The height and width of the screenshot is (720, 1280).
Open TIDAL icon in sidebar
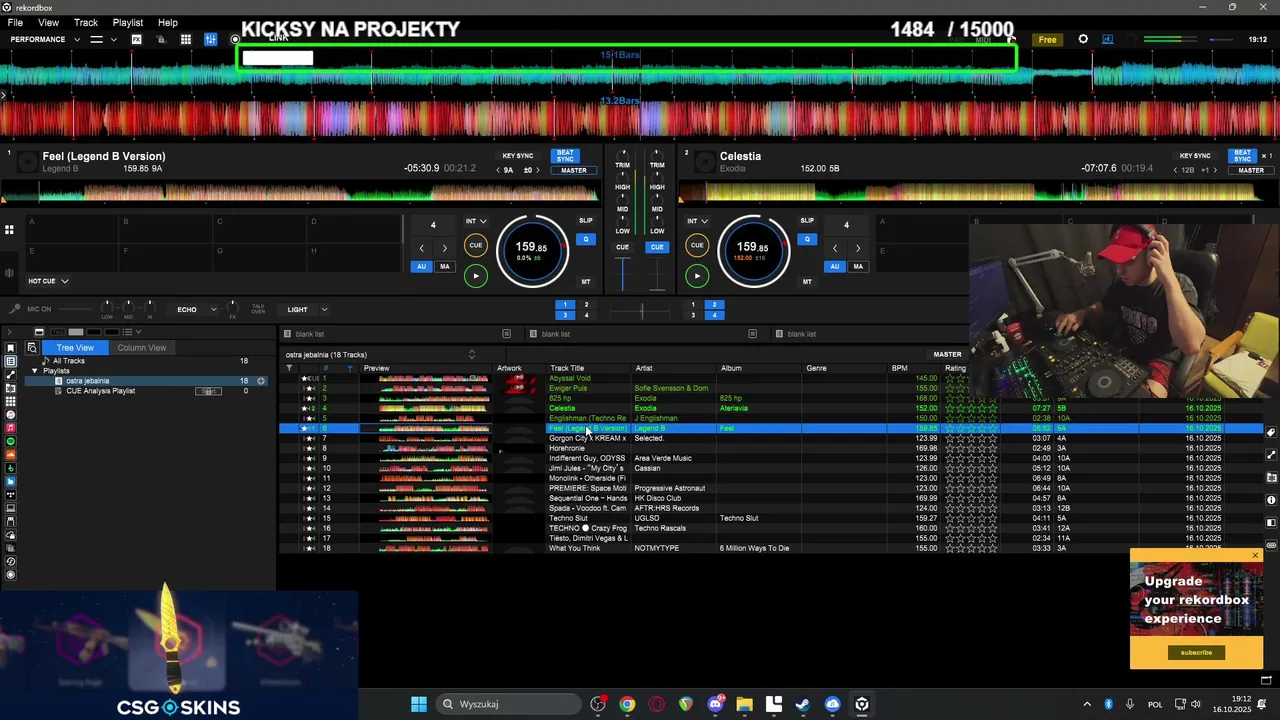(x=11, y=495)
